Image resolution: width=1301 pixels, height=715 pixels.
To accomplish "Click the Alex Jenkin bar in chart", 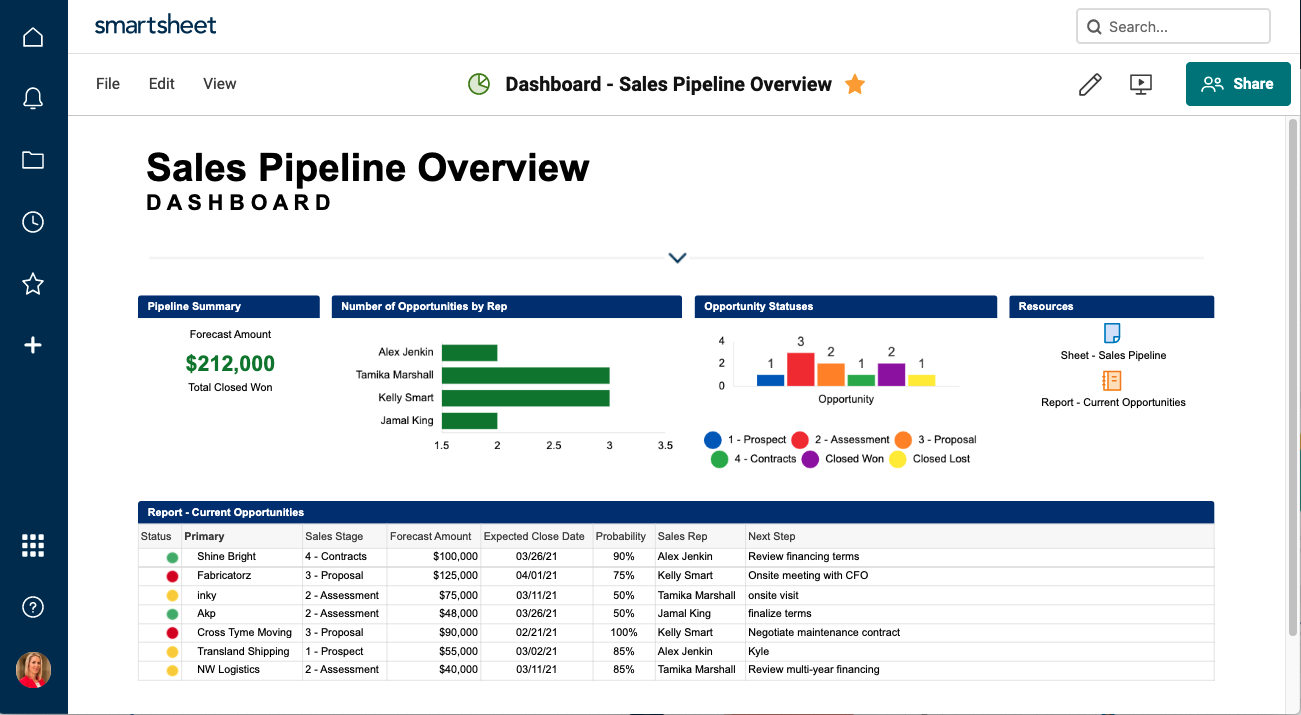I will pyautogui.click(x=470, y=352).
